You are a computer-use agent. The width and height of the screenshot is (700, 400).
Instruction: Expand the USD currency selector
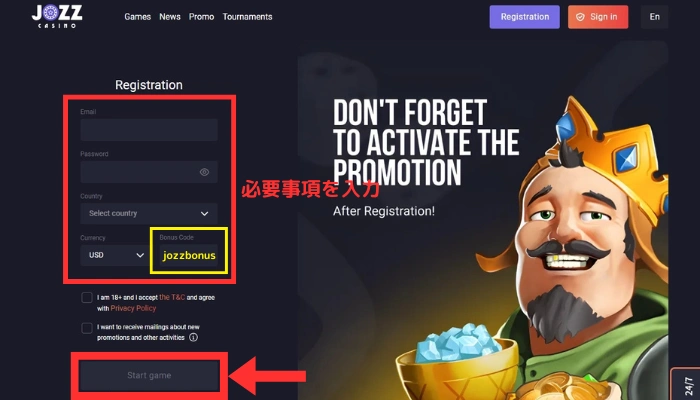tap(115, 255)
